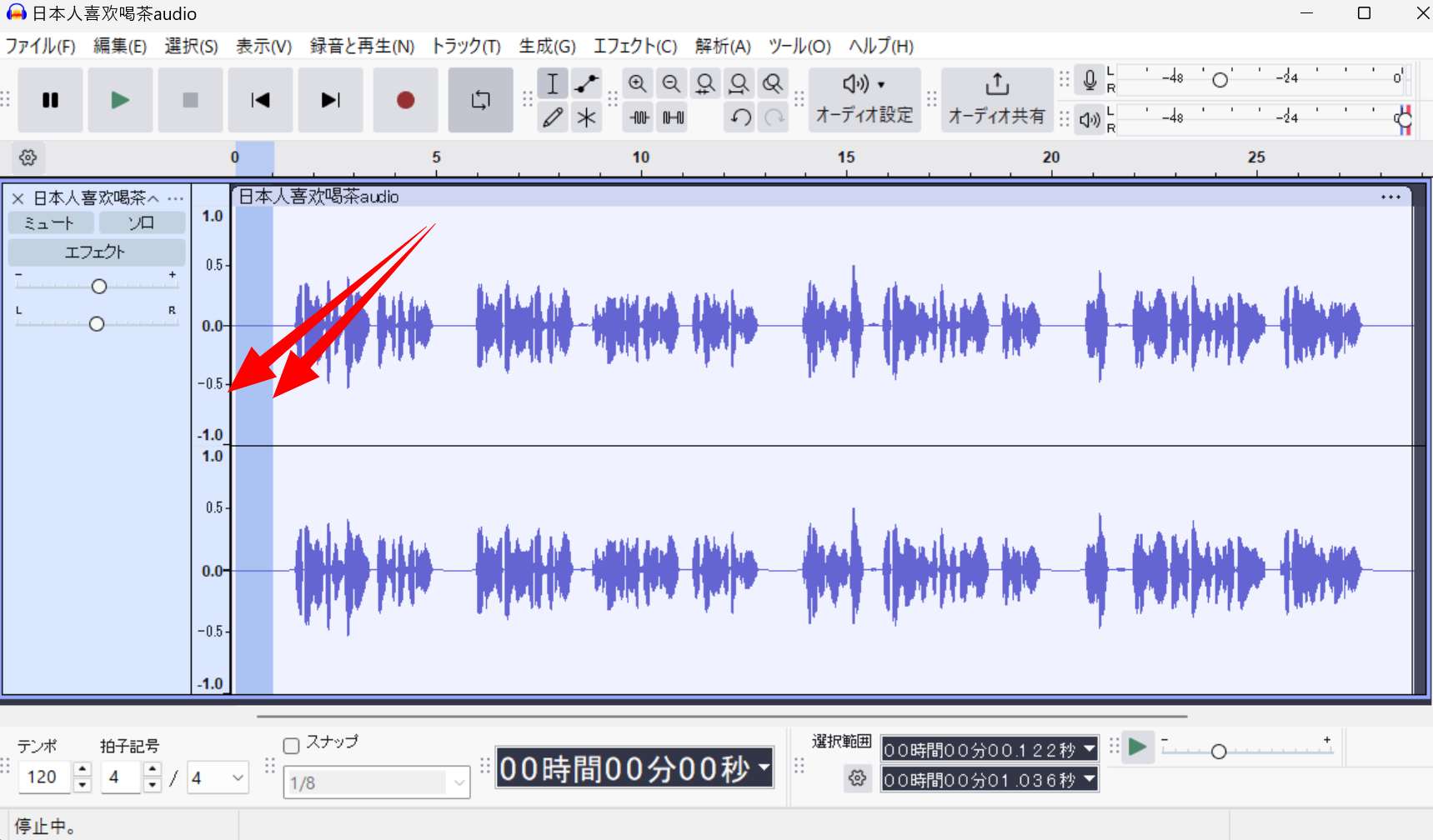The width and height of the screenshot is (1433, 840).
Task: Click the Pause button
Action: click(x=50, y=100)
